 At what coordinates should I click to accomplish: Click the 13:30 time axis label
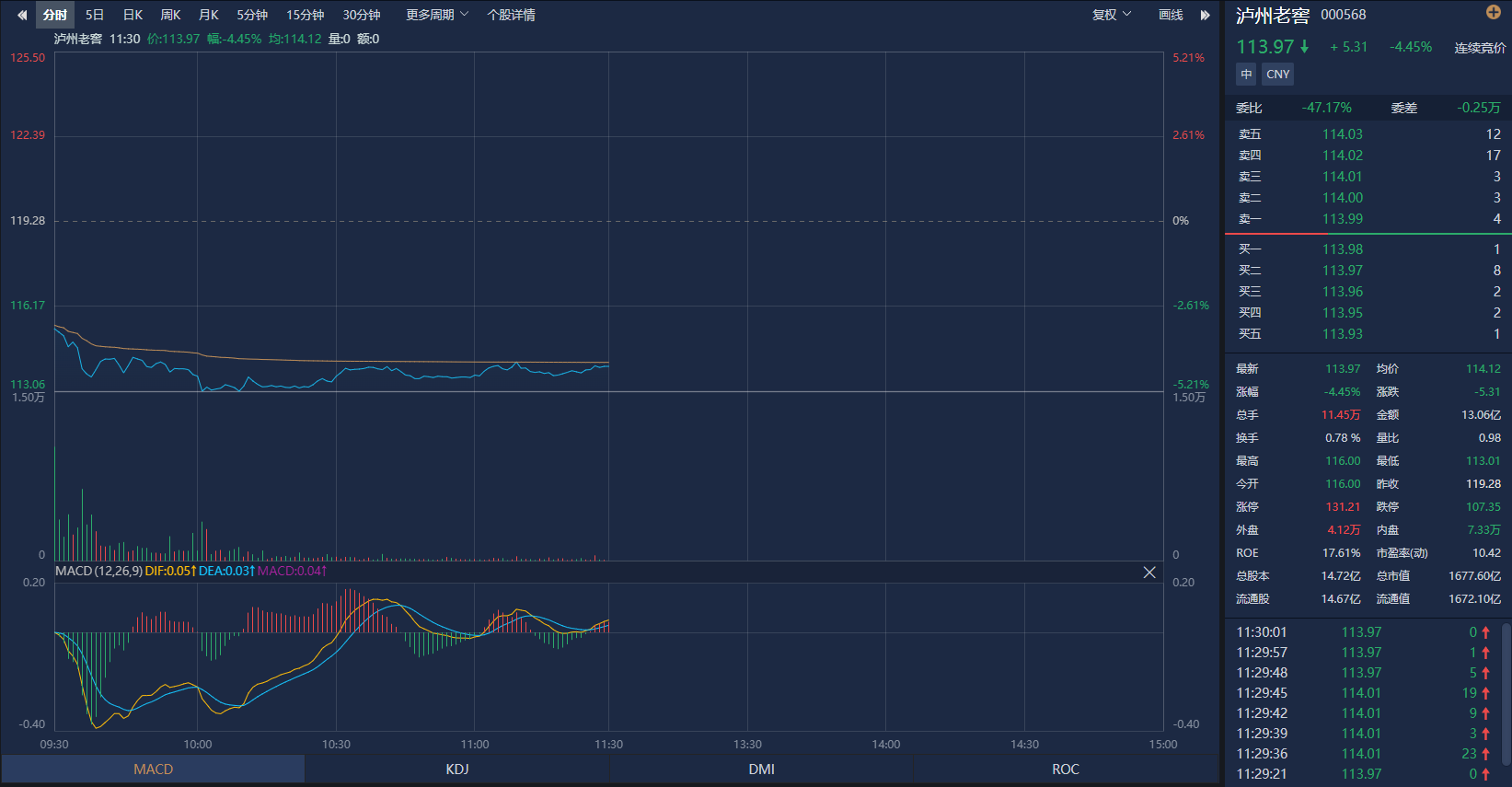coord(747,745)
